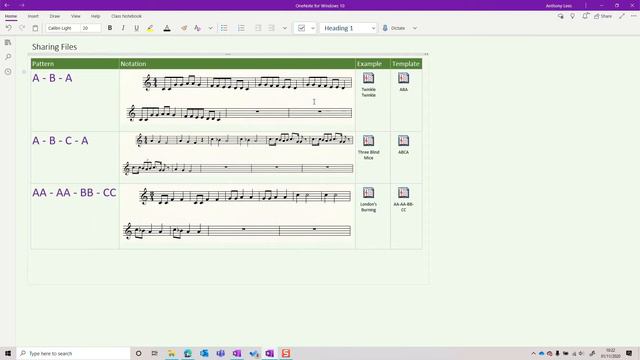
Task: Open File Explorer from the taskbar
Action: click(171, 353)
